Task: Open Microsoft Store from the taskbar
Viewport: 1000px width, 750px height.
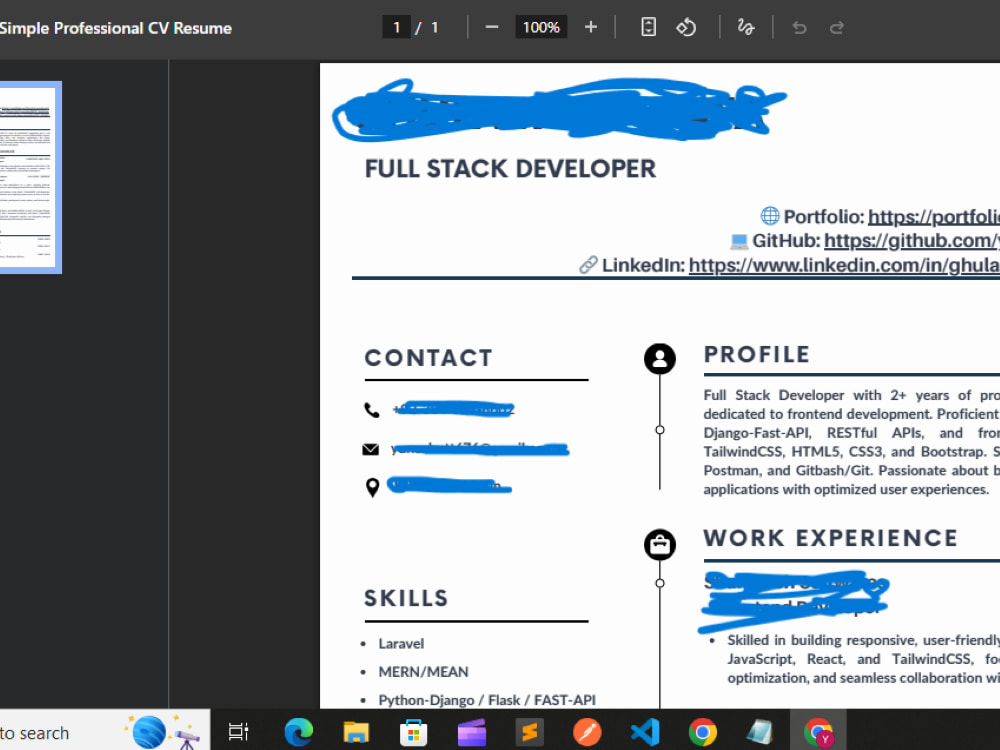Action: (x=413, y=732)
